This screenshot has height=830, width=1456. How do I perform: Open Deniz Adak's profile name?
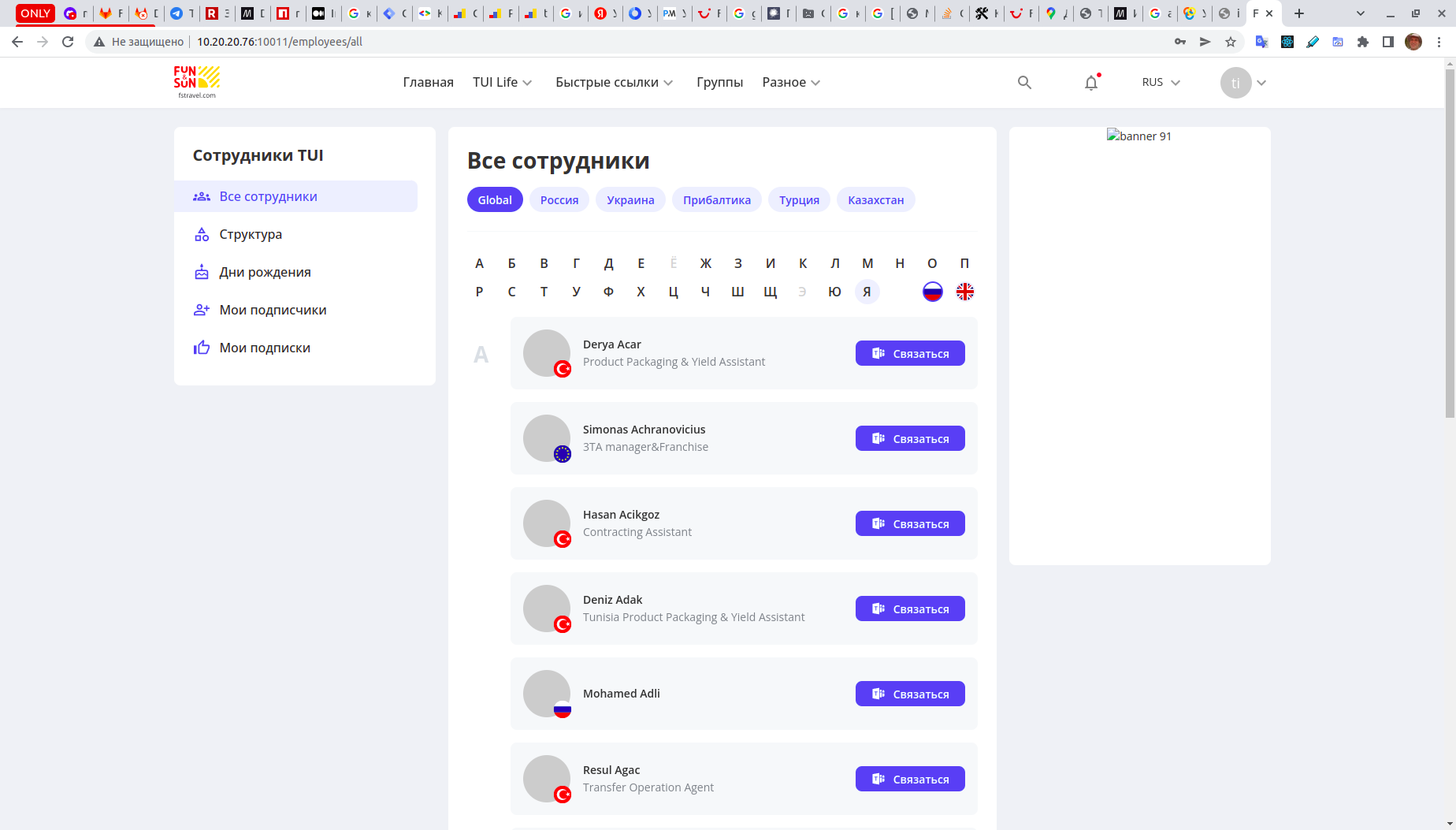[x=612, y=600]
